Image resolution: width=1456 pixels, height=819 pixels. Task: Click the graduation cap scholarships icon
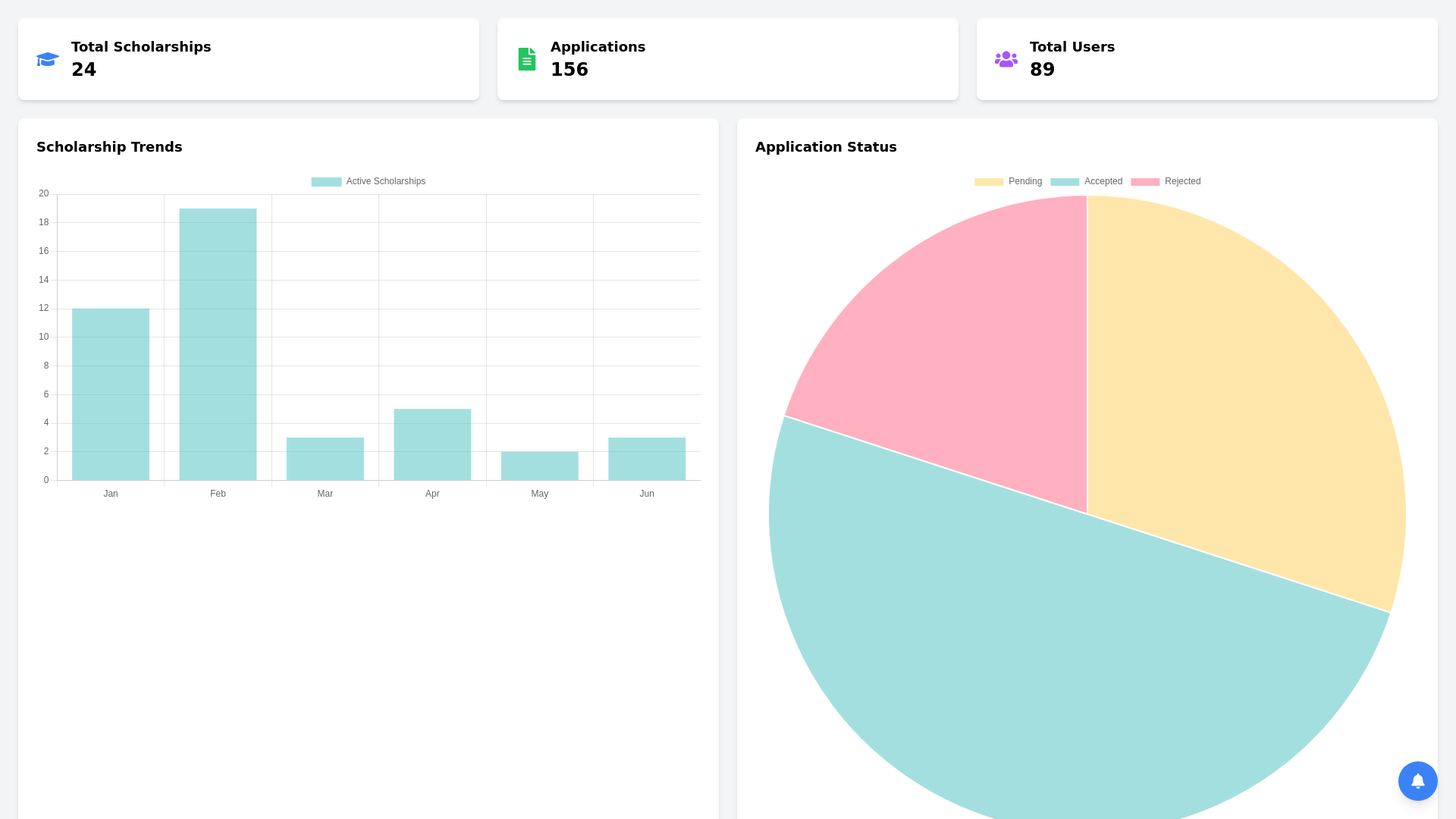click(48, 59)
